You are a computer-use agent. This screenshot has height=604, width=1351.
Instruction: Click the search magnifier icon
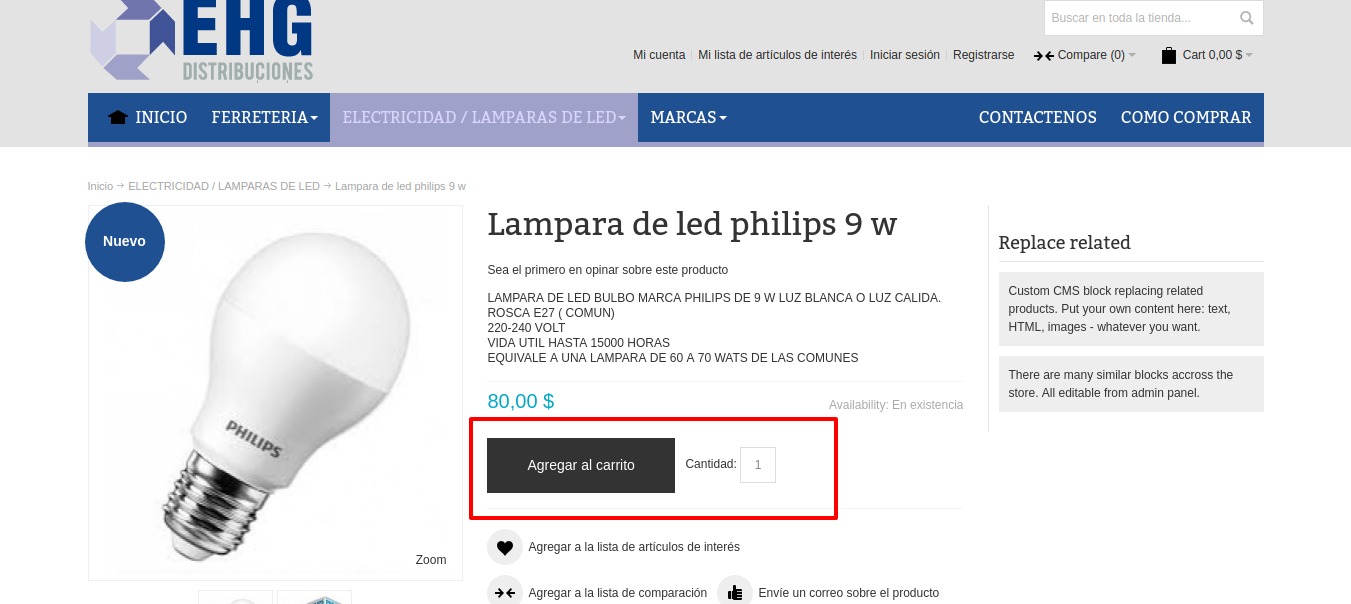point(1246,18)
